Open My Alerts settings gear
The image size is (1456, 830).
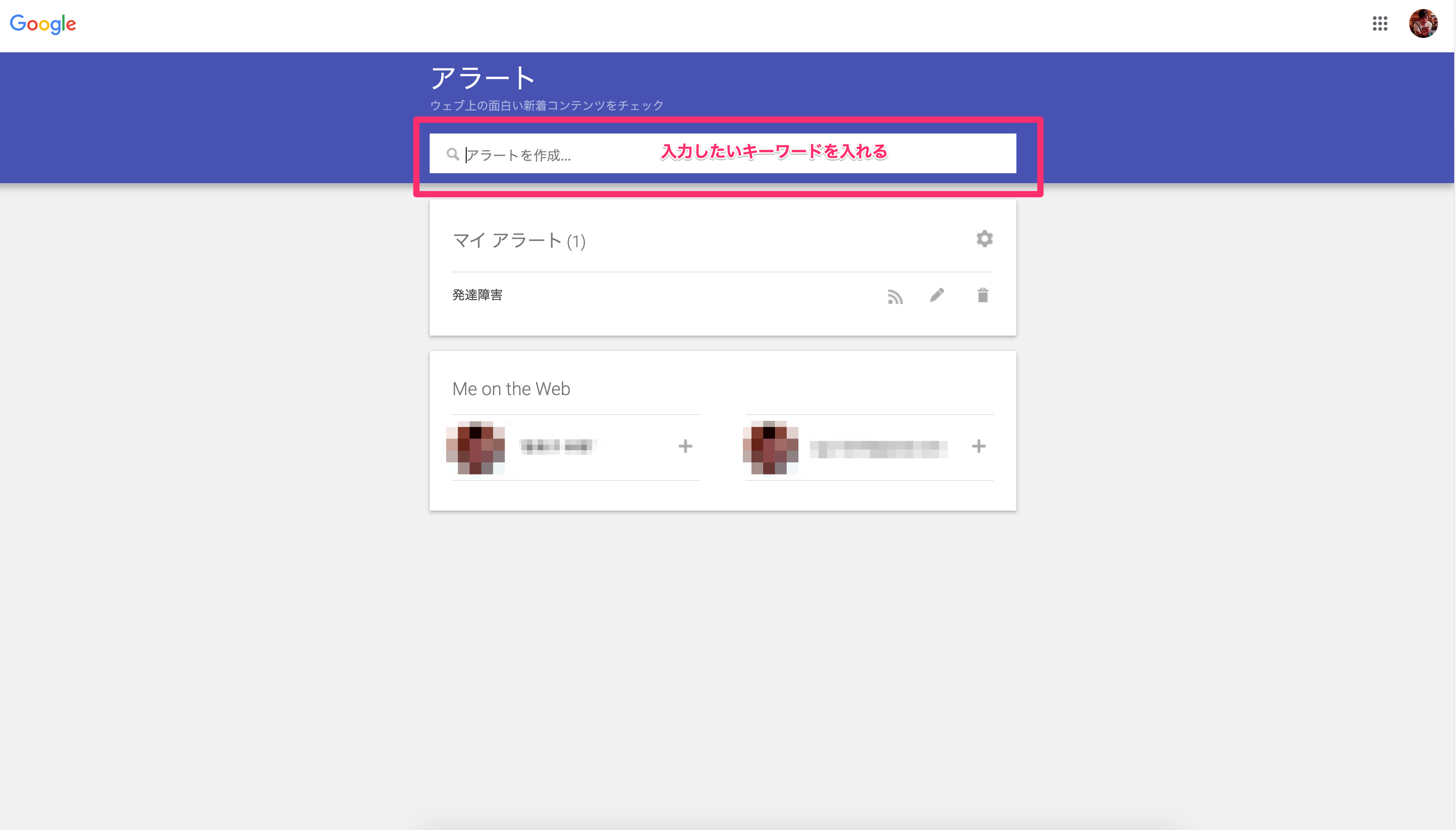[x=984, y=239]
